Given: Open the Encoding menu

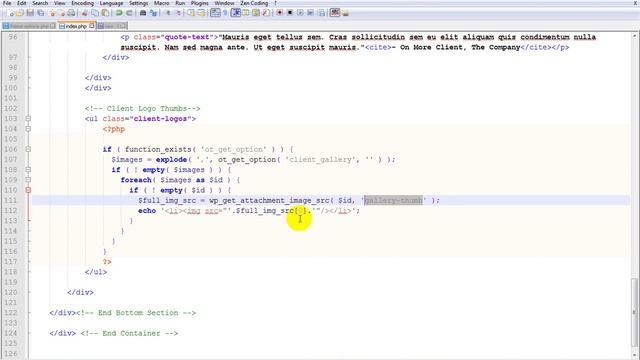Looking at the screenshot, I should tap(82, 3).
